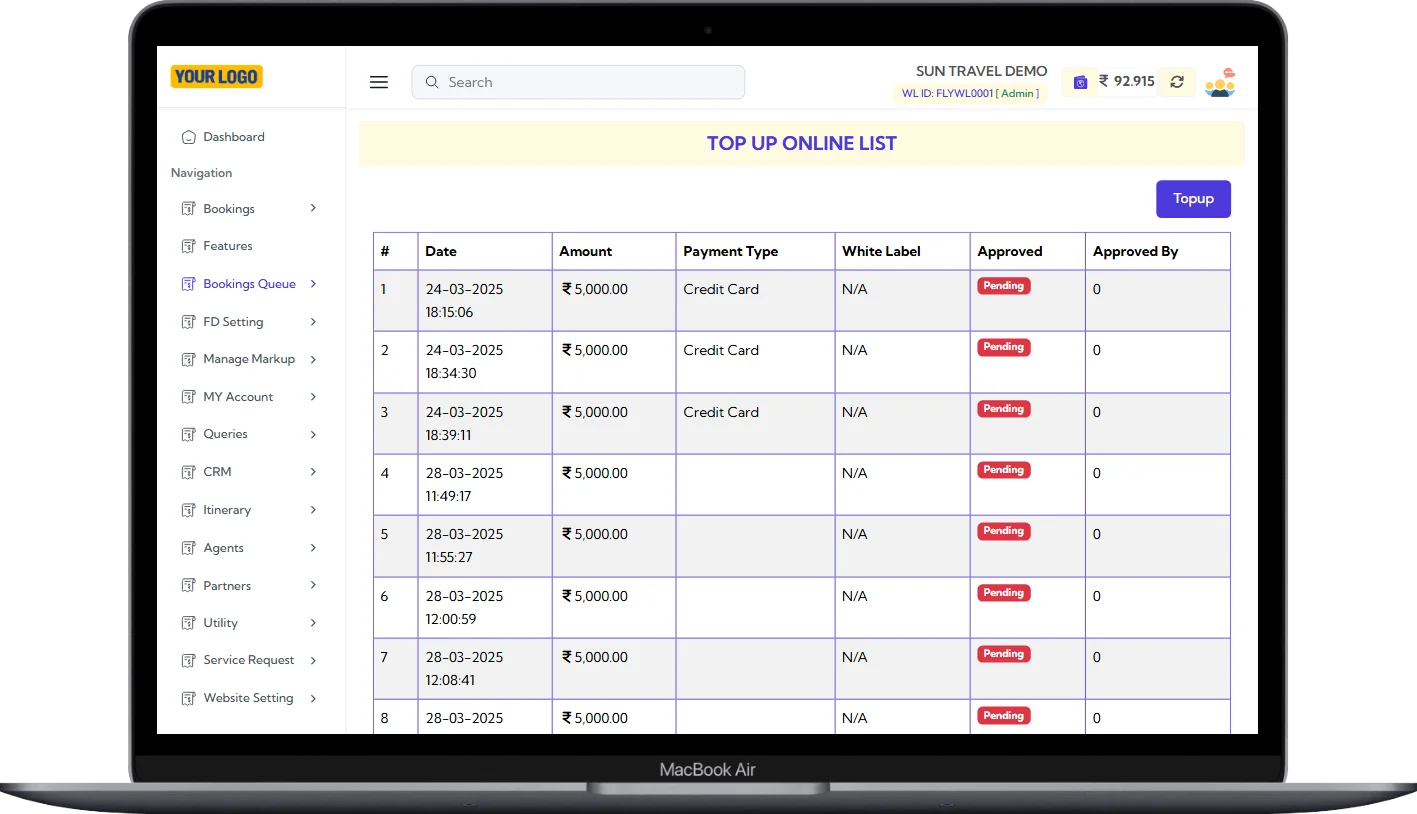Expand the Manage Markup chevron

313,359
